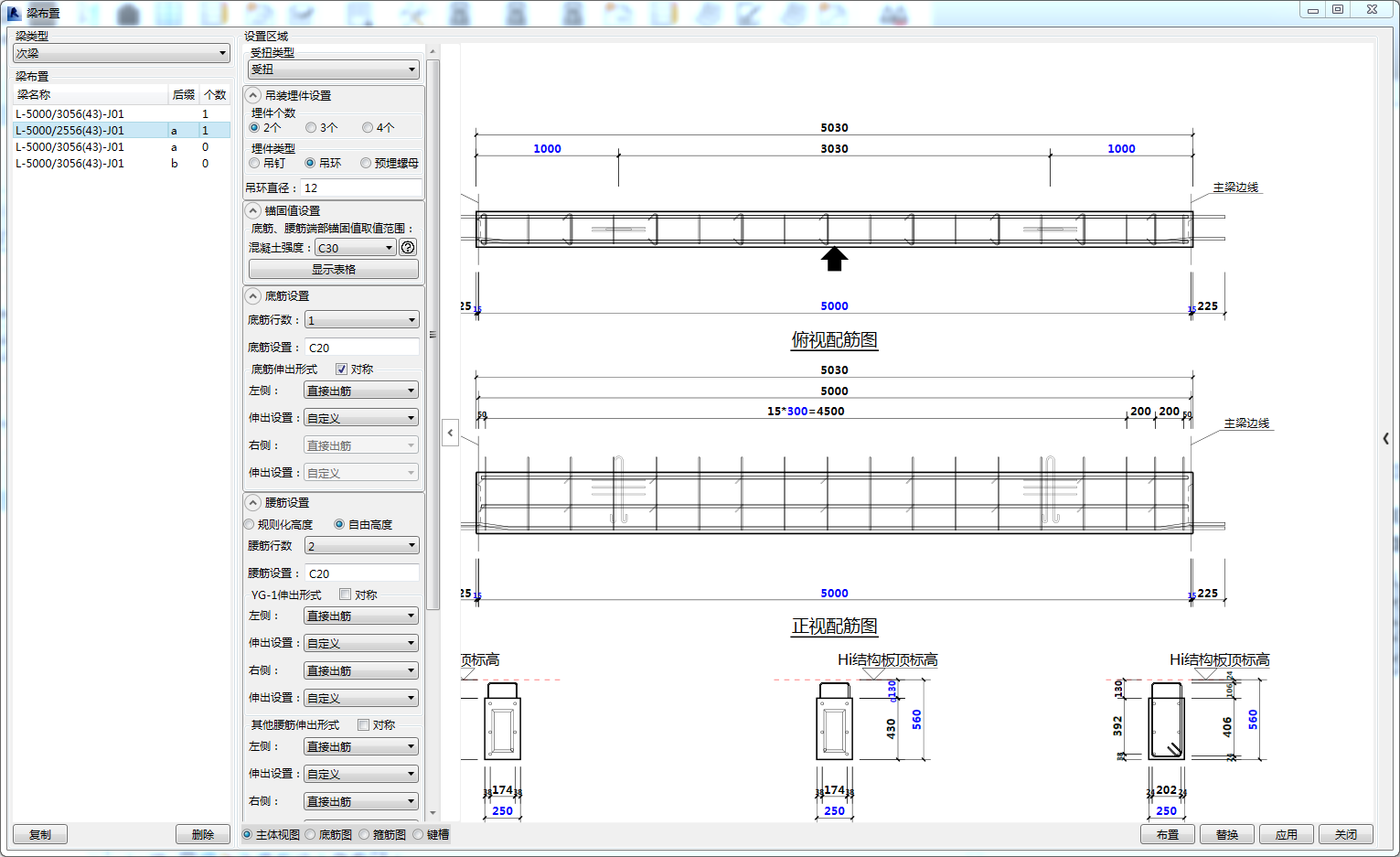This screenshot has width=1400, height=857.
Task: Open 底筋 左侧 直接出筋 dropdown
Action: pyautogui.click(x=361, y=391)
